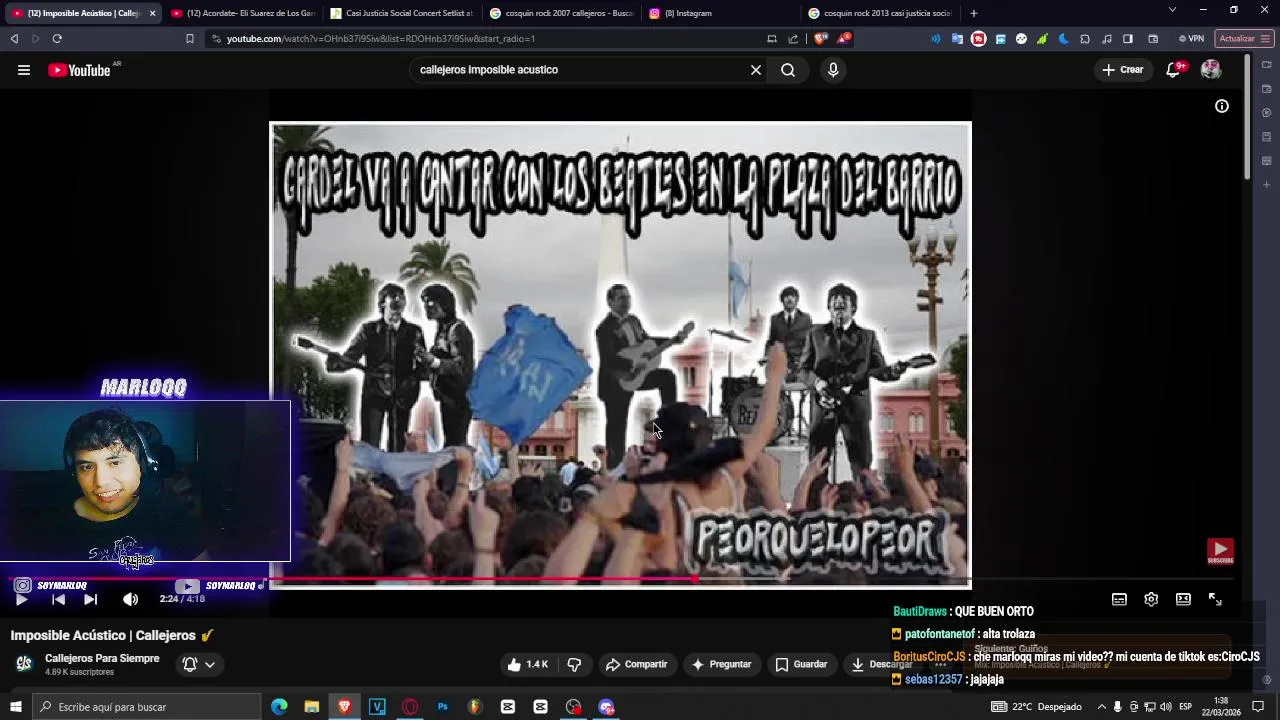This screenshot has height=720, width=1280.
Task: Toggle subtitles on the player
Action: (1119, 599)
